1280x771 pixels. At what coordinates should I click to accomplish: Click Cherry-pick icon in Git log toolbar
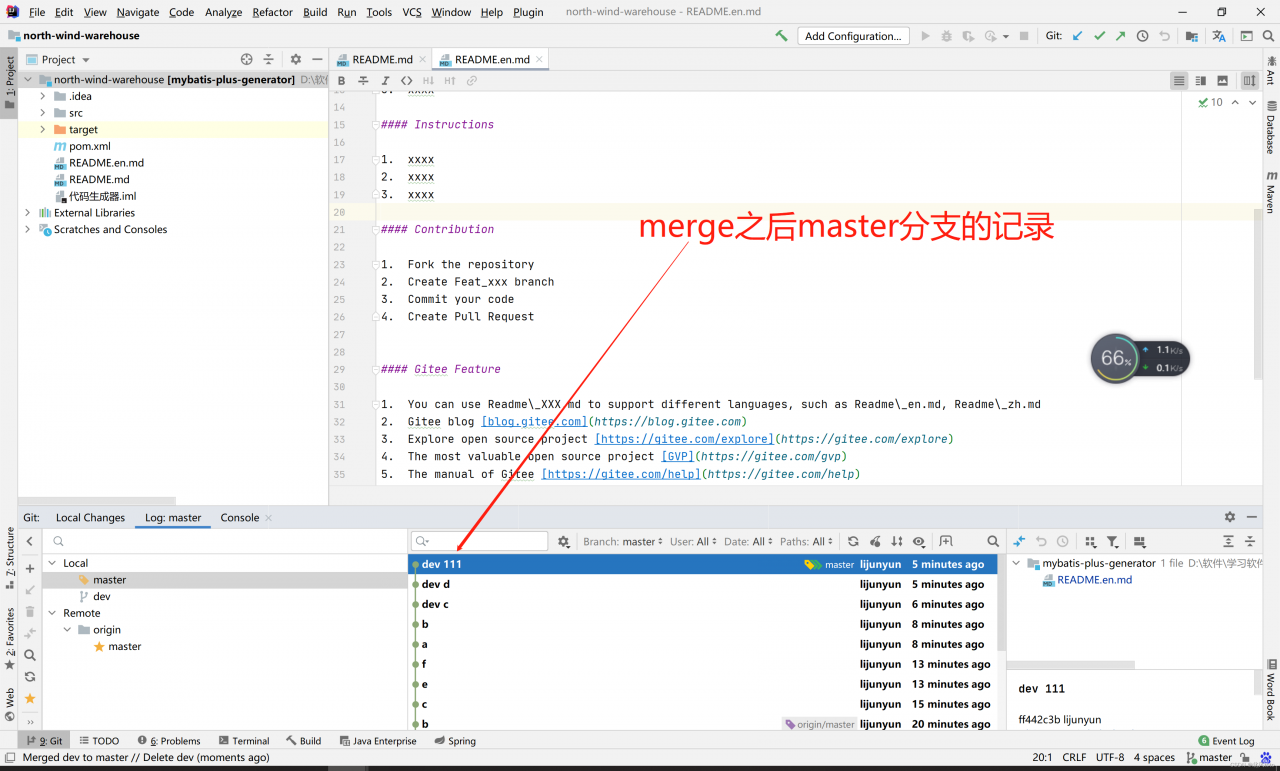[875, 541]
